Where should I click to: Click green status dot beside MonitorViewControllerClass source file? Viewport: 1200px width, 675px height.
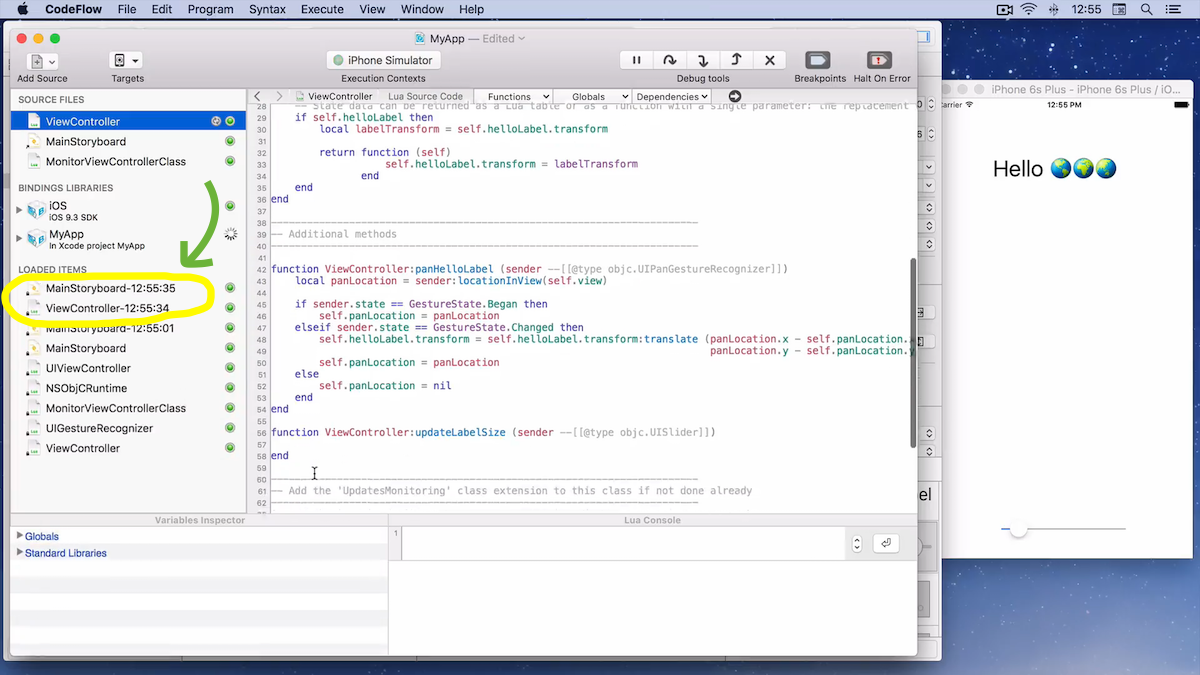(230, 161)
